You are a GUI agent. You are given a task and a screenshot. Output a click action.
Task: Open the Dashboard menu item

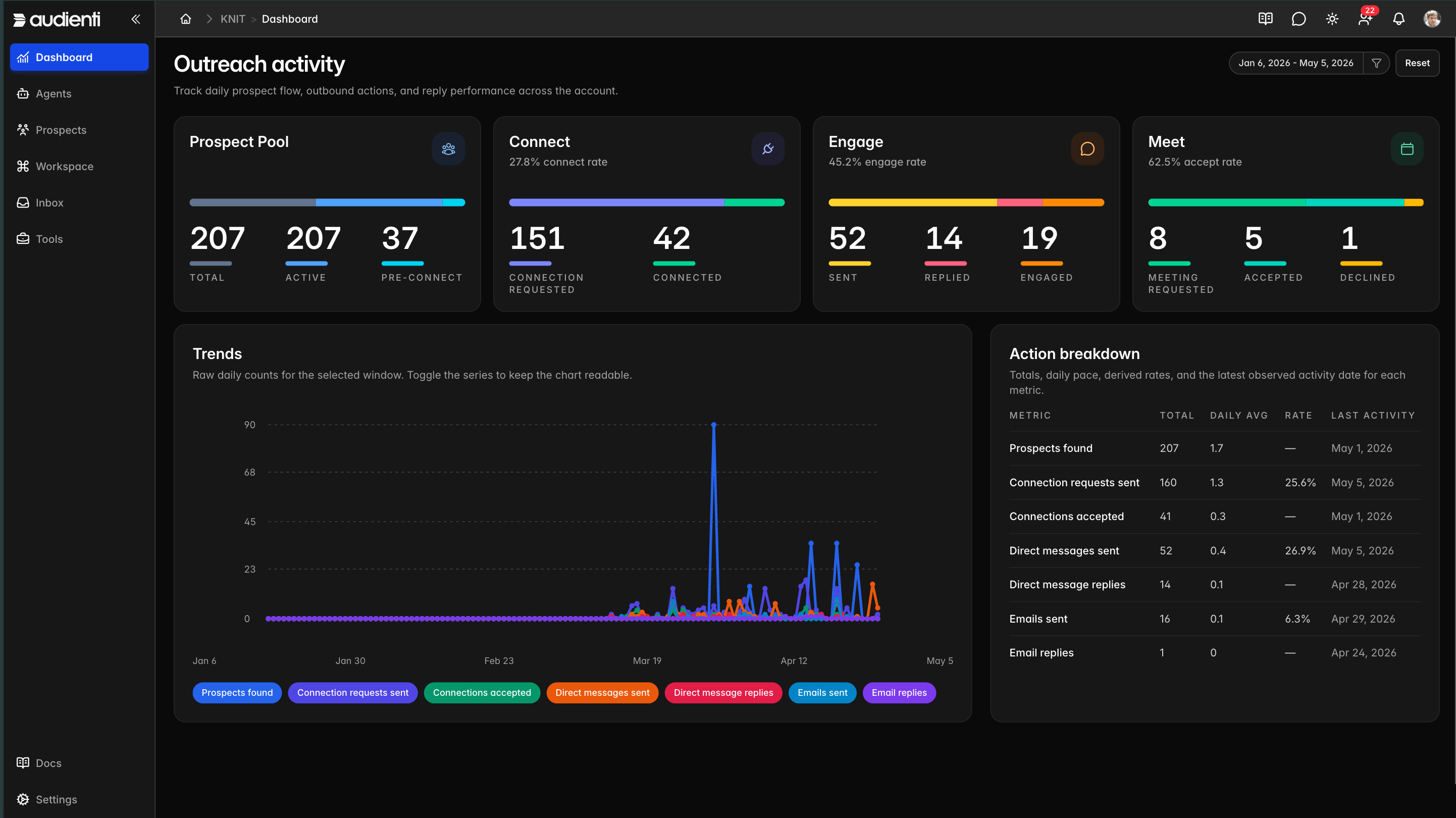coord(79,57)
